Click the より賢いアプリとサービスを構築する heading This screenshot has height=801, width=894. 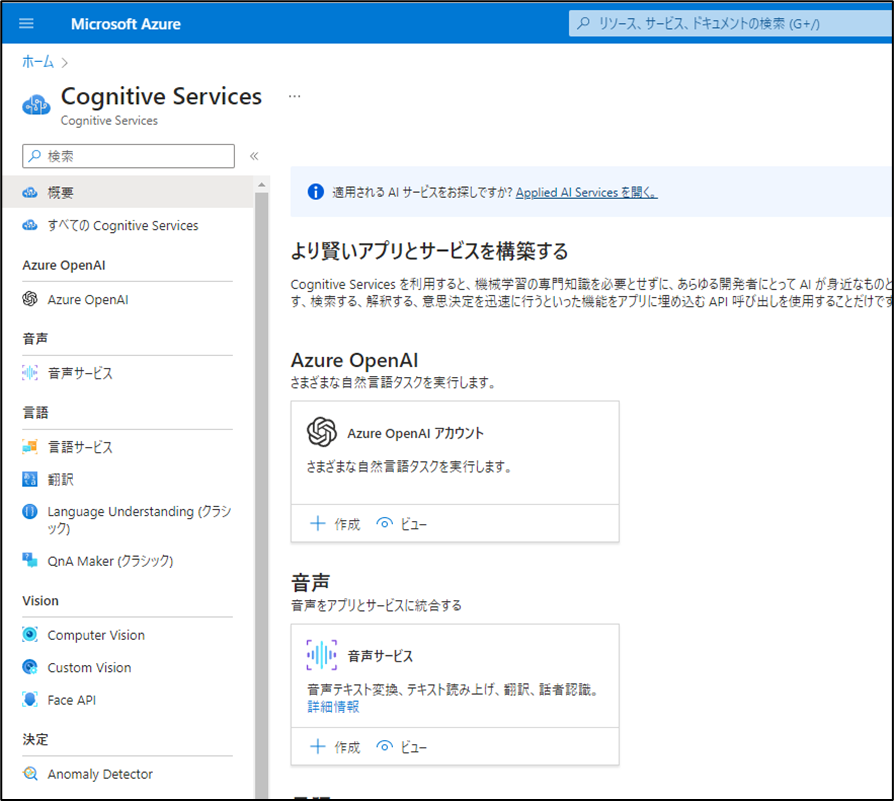(x=429, y=251)
